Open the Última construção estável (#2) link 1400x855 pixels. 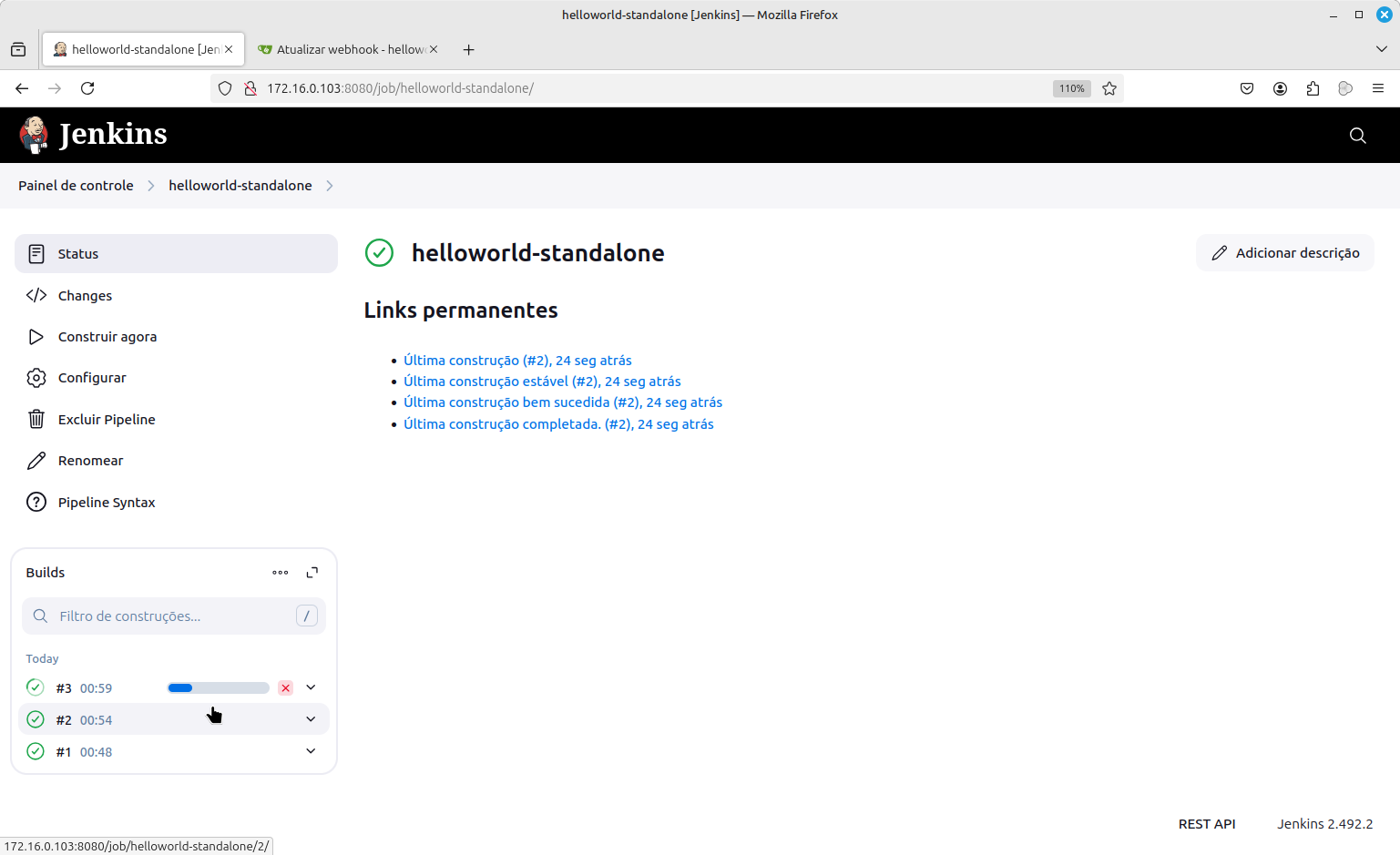coord(542,382)
